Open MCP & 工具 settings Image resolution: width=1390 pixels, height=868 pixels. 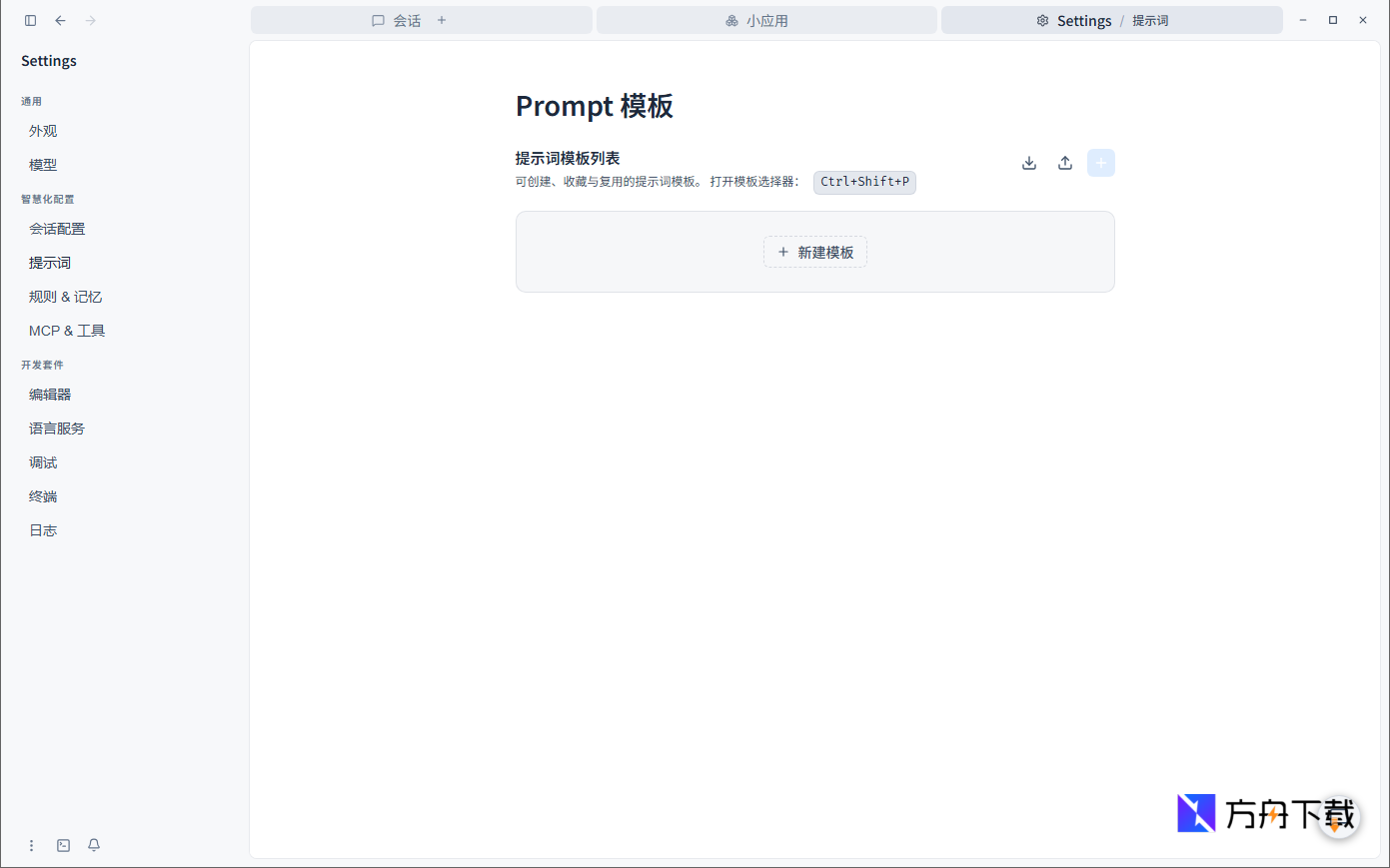66,330
